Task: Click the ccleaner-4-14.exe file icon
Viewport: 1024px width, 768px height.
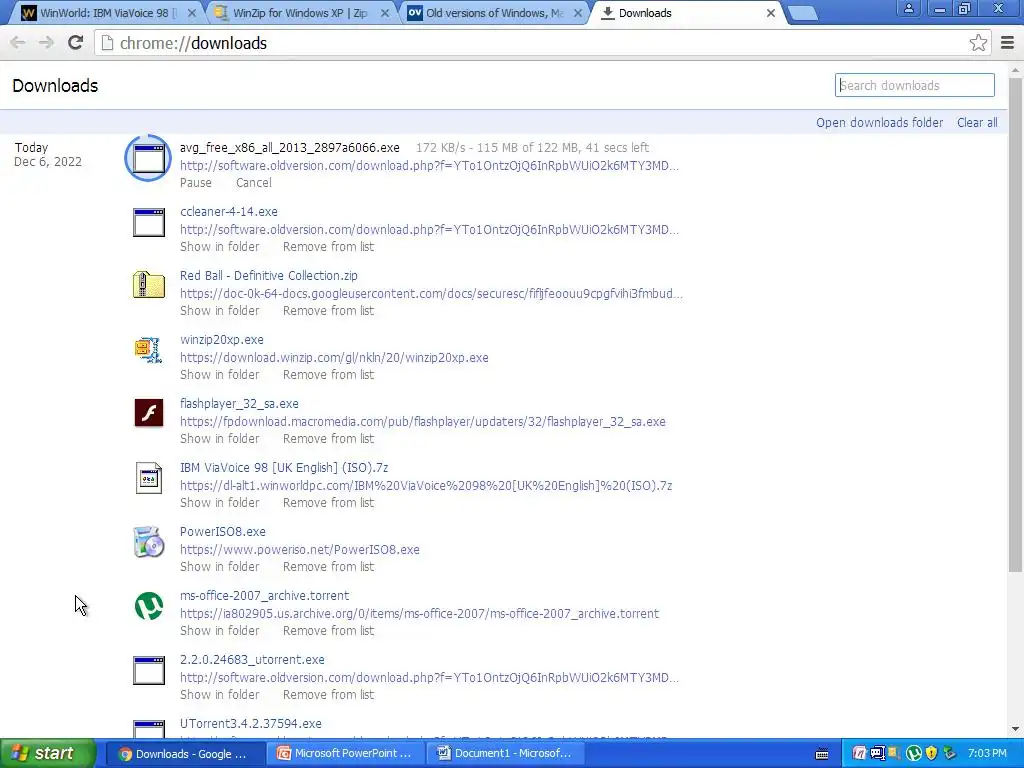Action: [x=149, y=223]
